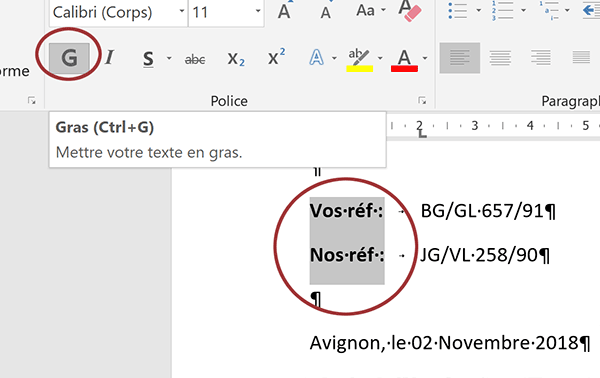Align paragraph text to the right
This screenshot has width=600, height=378.
pos(541,58)
